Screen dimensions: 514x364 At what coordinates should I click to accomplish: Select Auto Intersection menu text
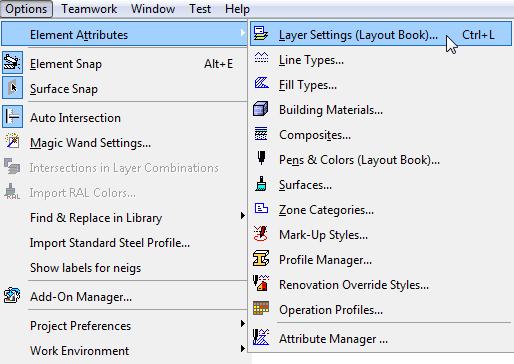click(x=75, y=118)
